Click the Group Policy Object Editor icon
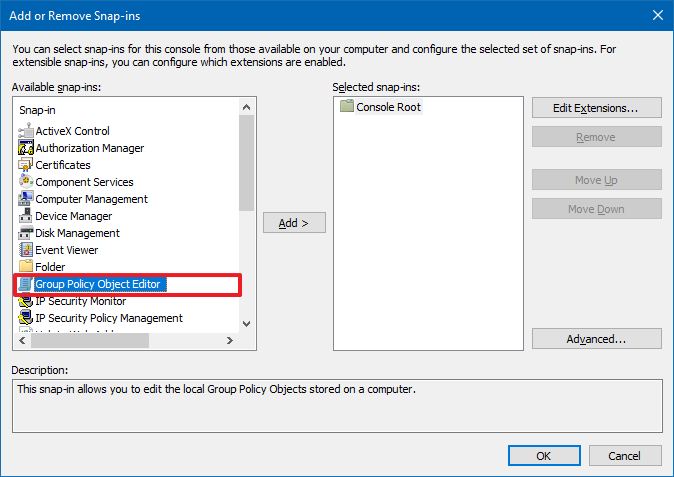The image size is (674, 477). 26,284
